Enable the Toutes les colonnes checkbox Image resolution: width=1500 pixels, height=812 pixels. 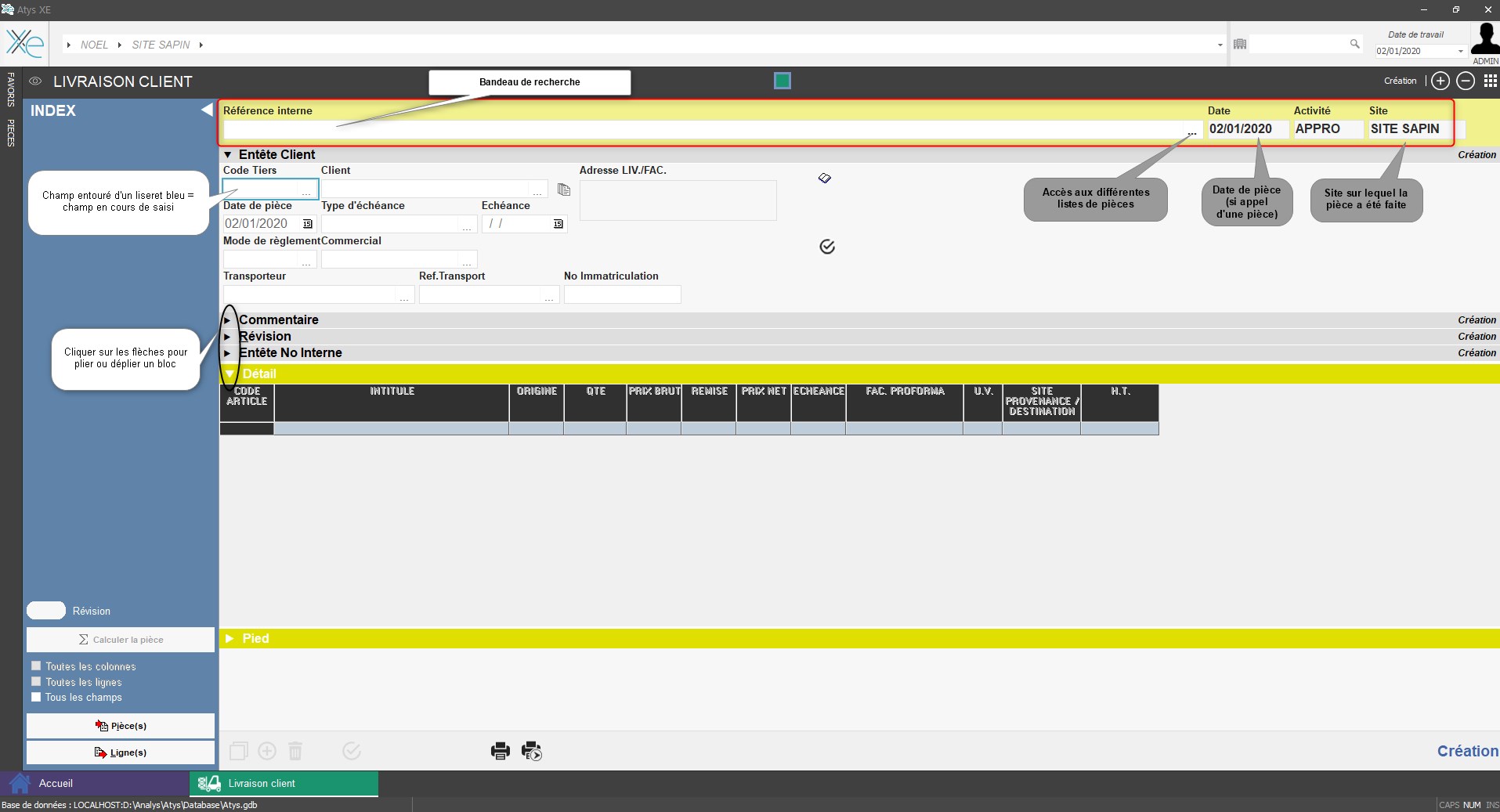[36, 666]
